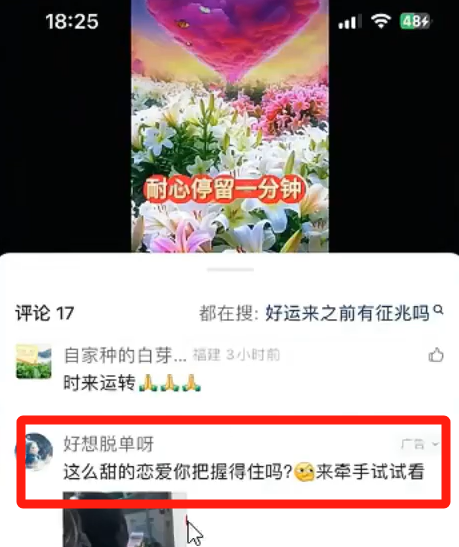Open the 自家种的白芽... username profile

coord(125,355)
